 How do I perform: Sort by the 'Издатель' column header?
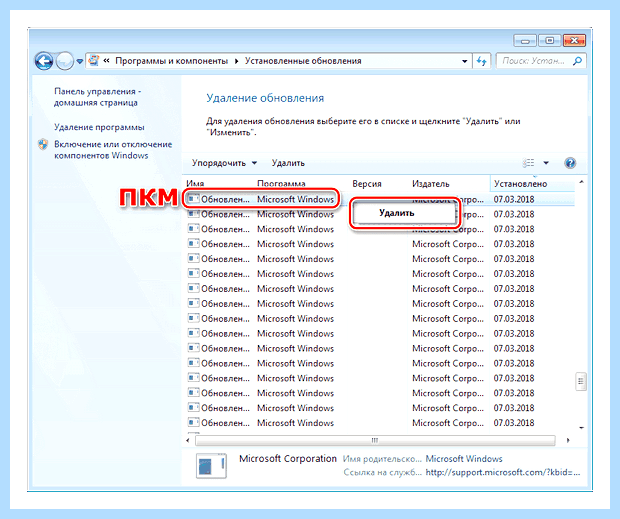tap(431, 184)
